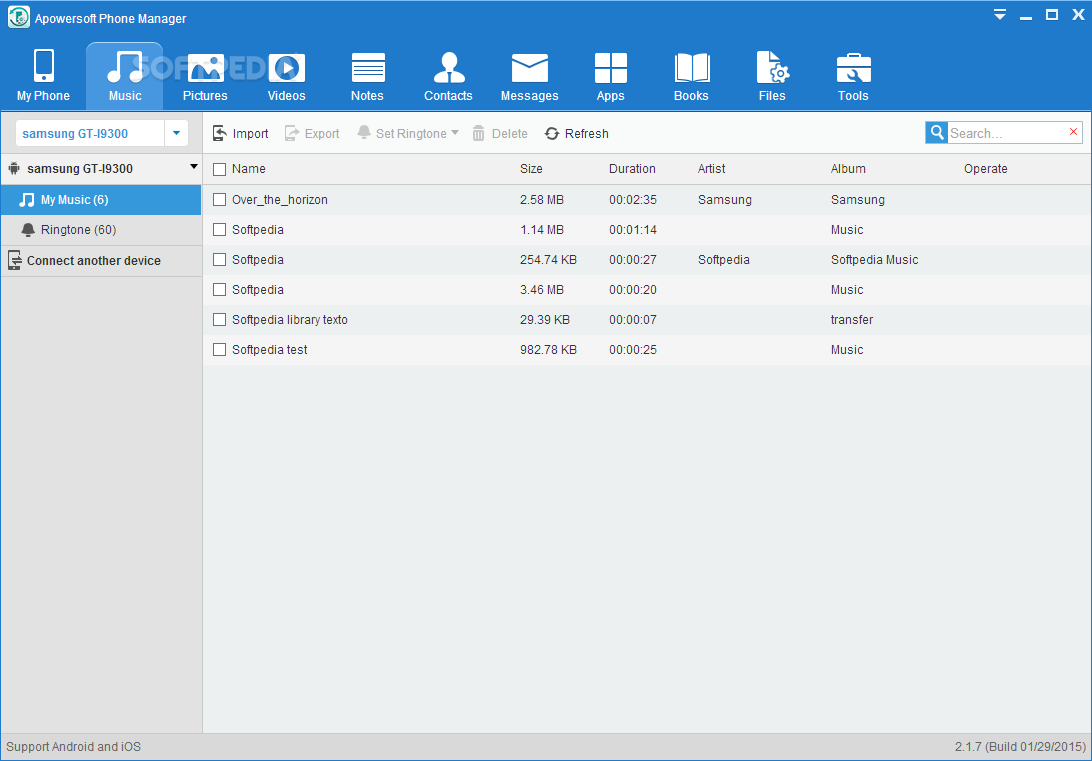Check the 254.74 KB Softpedia checkbox
Viewport: 1092px width, 761px height.
click(x=219, y=260)
